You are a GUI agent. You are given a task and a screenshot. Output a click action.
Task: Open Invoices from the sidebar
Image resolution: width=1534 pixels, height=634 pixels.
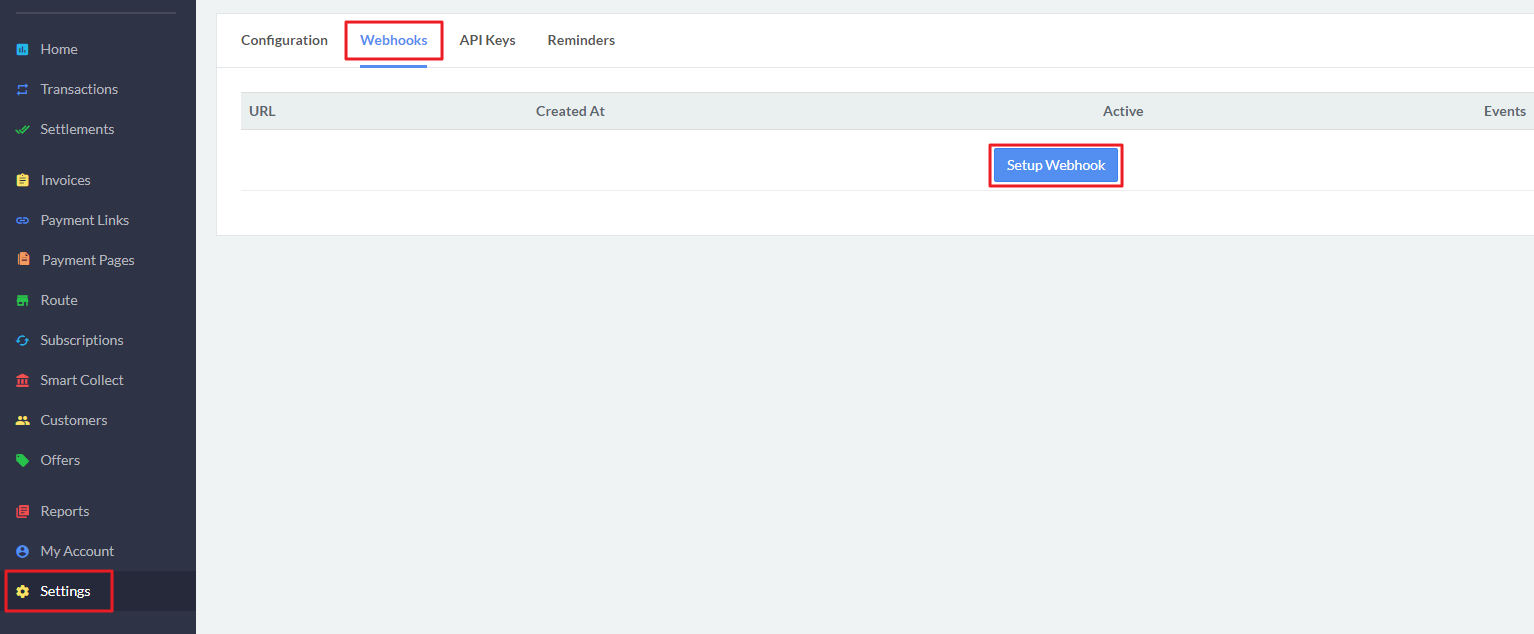[x=65, y=180]
